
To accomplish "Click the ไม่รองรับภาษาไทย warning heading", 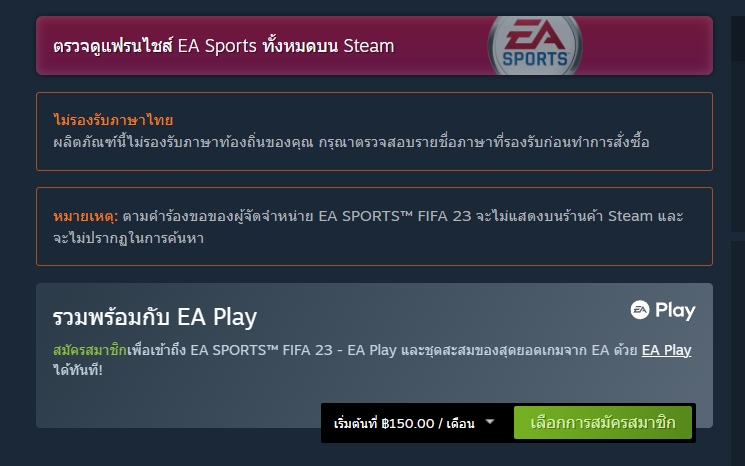I will coord(113,120).
